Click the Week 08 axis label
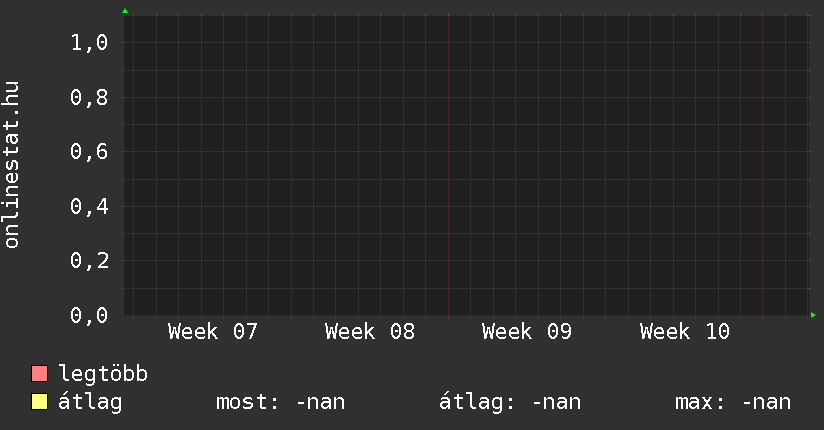The width and height of the screenshot is (824, 430). (370, 332)
